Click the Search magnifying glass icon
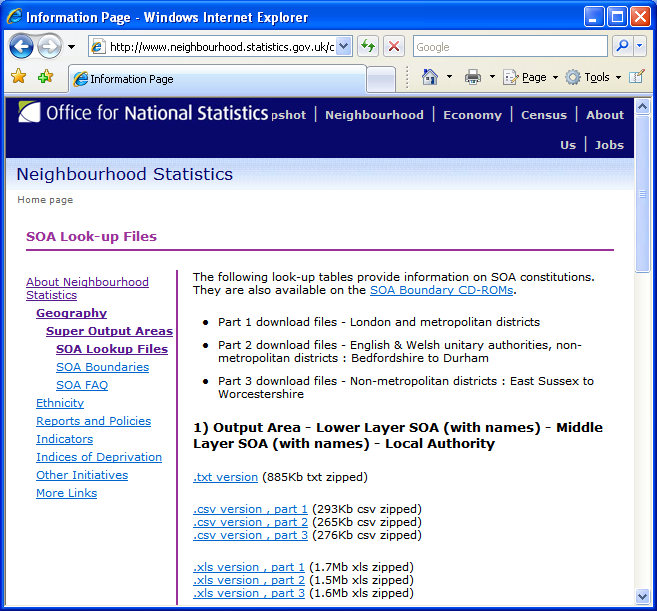The image size is (657, 611). pyautogui.click(x=622, y=47)
